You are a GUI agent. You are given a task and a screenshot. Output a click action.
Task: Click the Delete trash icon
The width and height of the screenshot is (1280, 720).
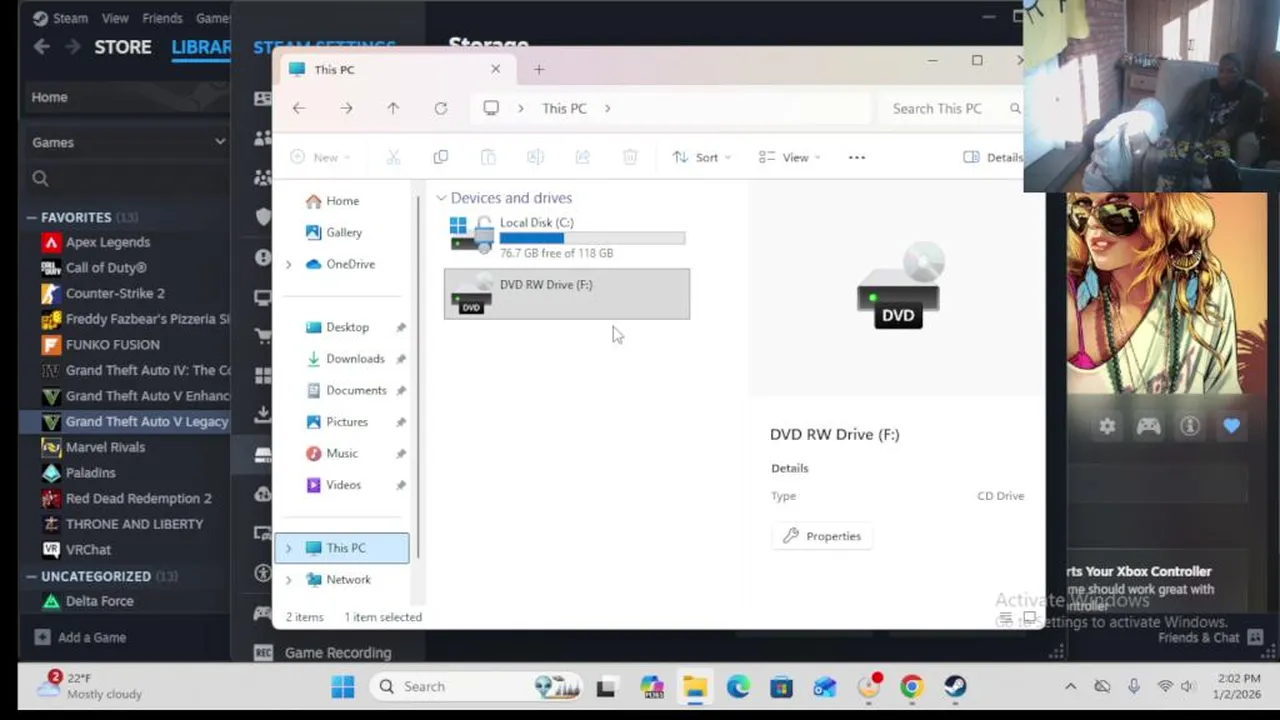coord(630,157)
